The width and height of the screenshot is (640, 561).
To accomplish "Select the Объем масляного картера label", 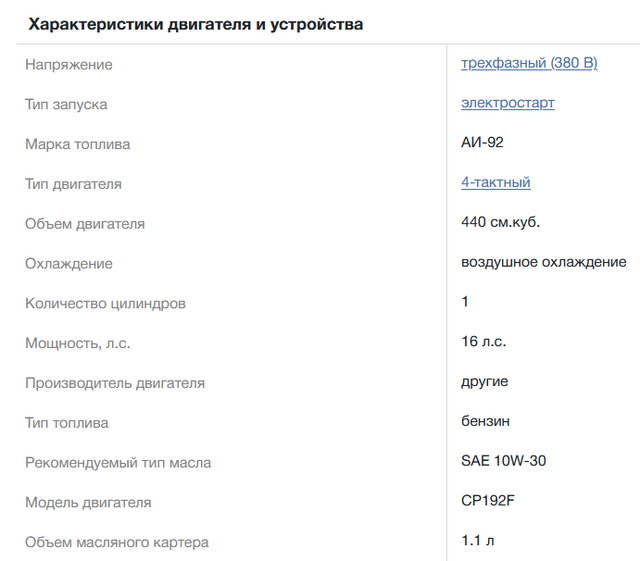I will (117, 543).
